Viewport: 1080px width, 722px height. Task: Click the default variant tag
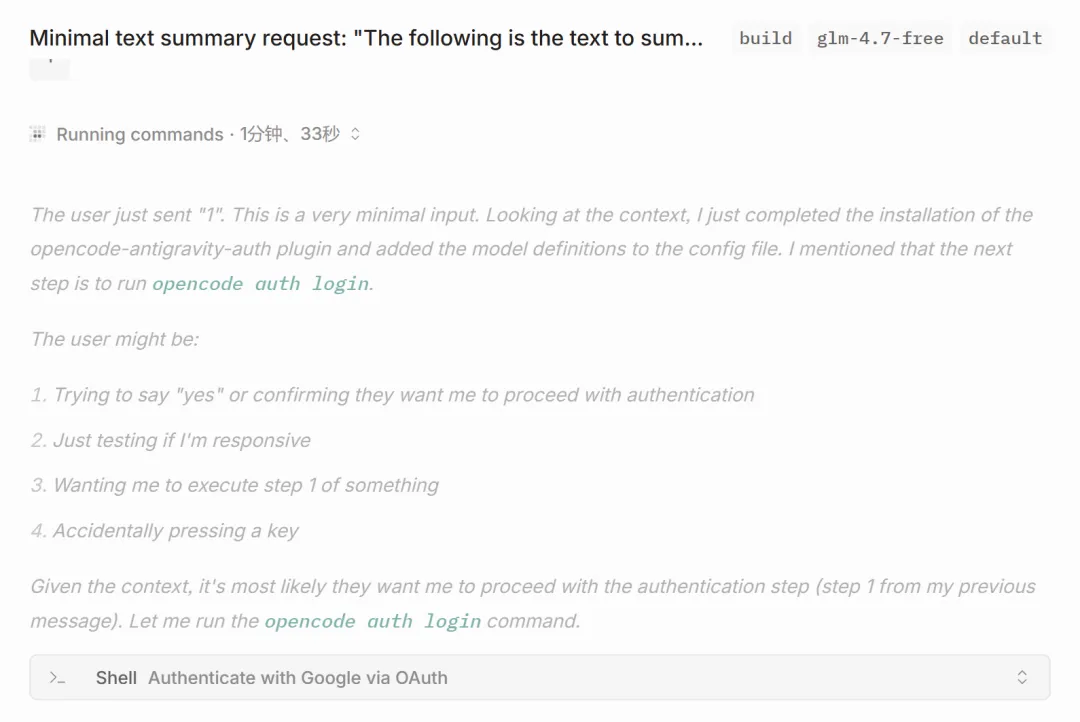1005,39
